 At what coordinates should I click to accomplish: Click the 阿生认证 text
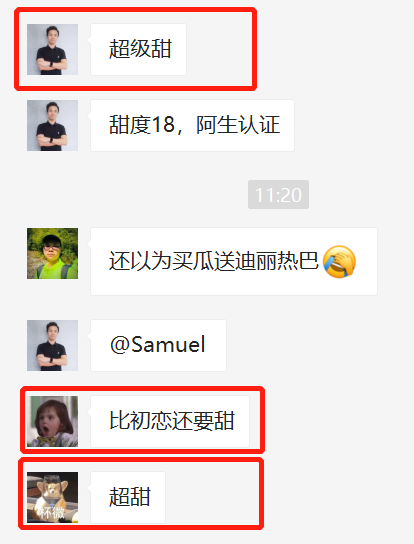[238, 125]
